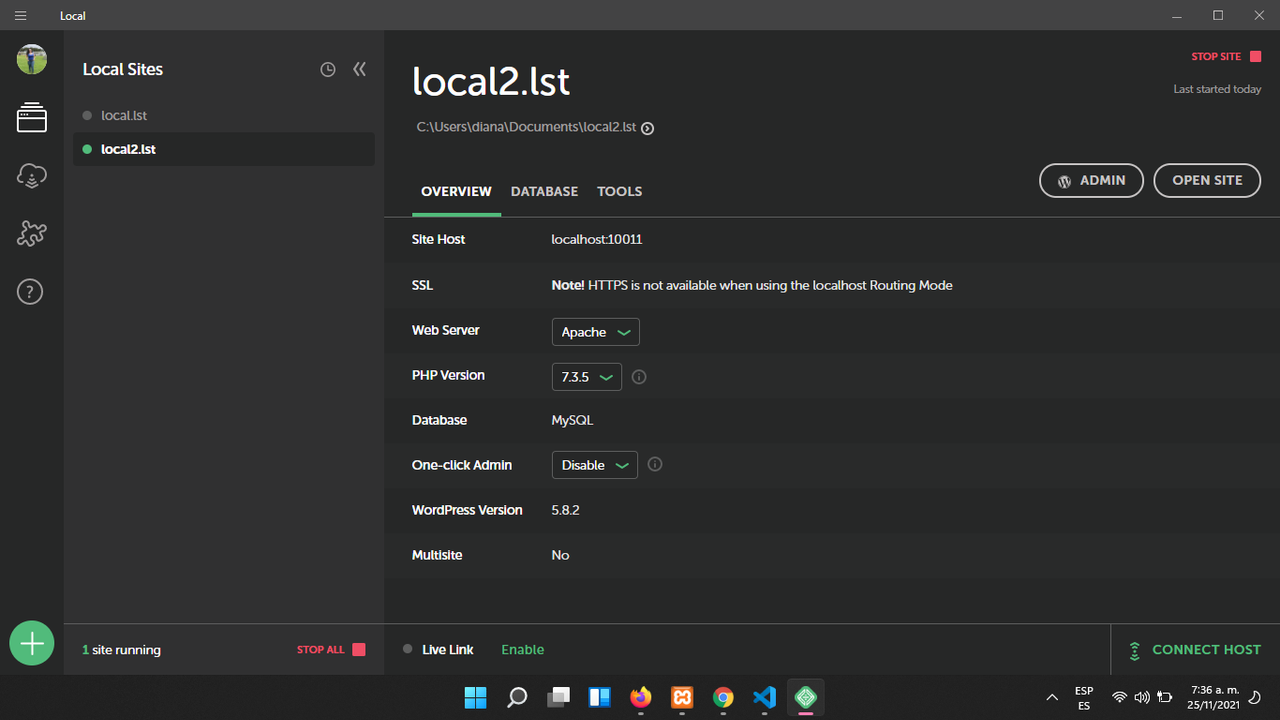1280x720 pixels.
Task: Open the Local Sites icon in sidebar
Action: point(32,118)
